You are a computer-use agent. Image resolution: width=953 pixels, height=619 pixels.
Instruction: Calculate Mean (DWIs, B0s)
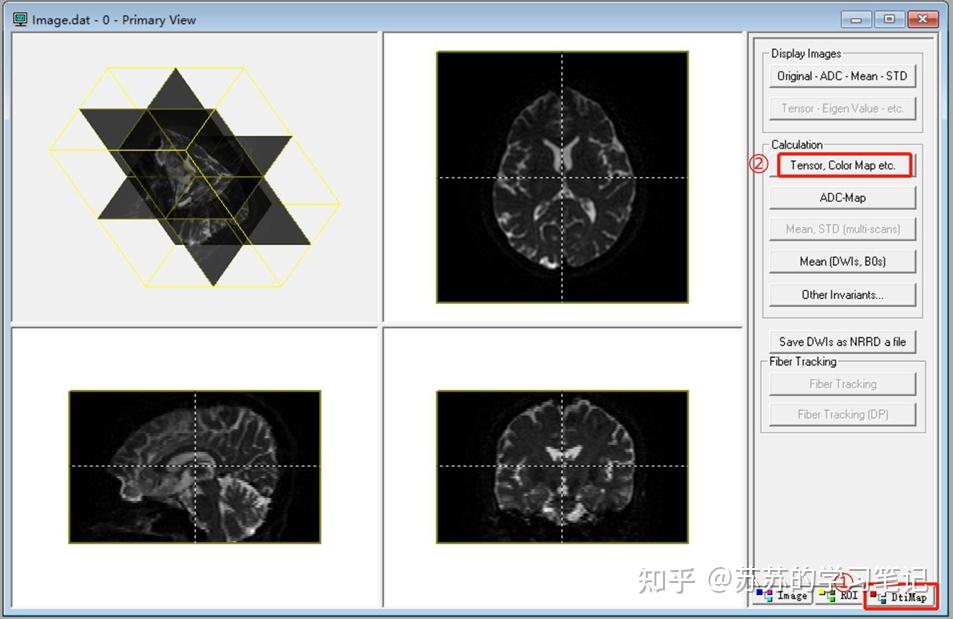coord(842,261)
